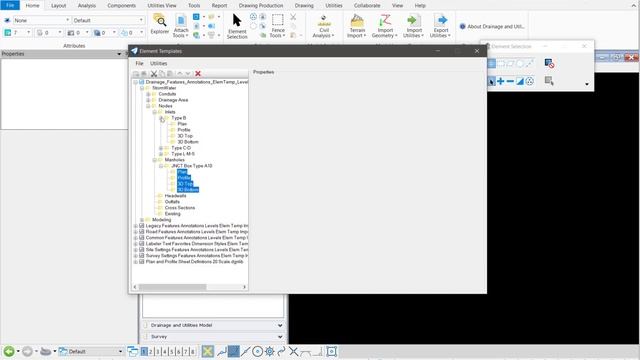Image resolution: width=640 pixels, height=360 pixels.
Task: Open Fence Tools in the ribbon
Action: [278, 26]
